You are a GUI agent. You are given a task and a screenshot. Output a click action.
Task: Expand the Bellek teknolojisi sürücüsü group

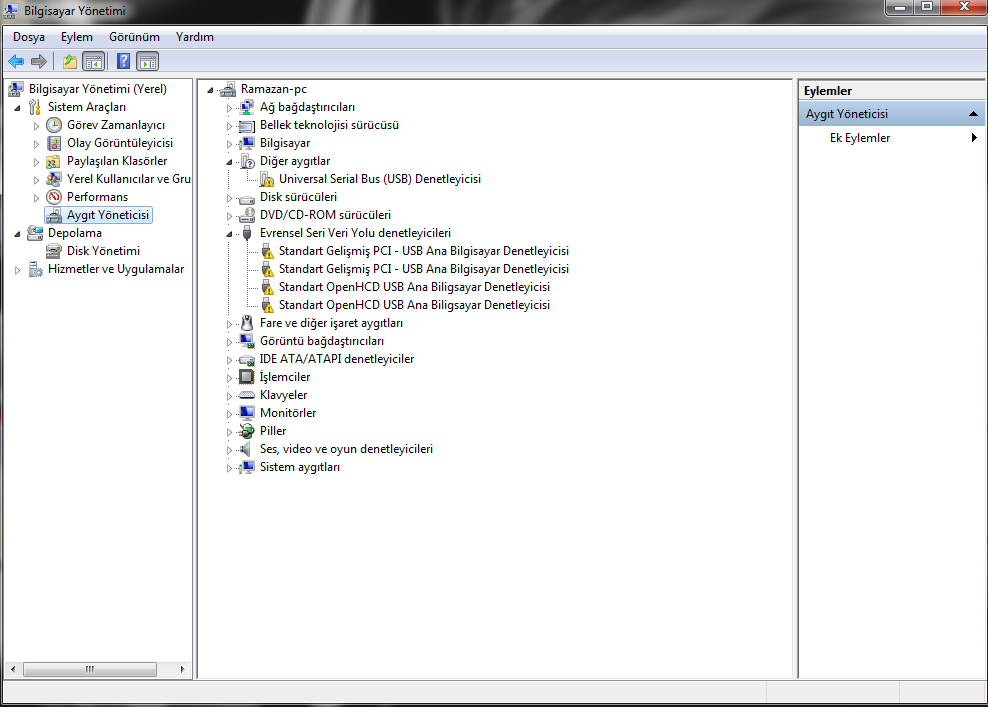(229, 126)
